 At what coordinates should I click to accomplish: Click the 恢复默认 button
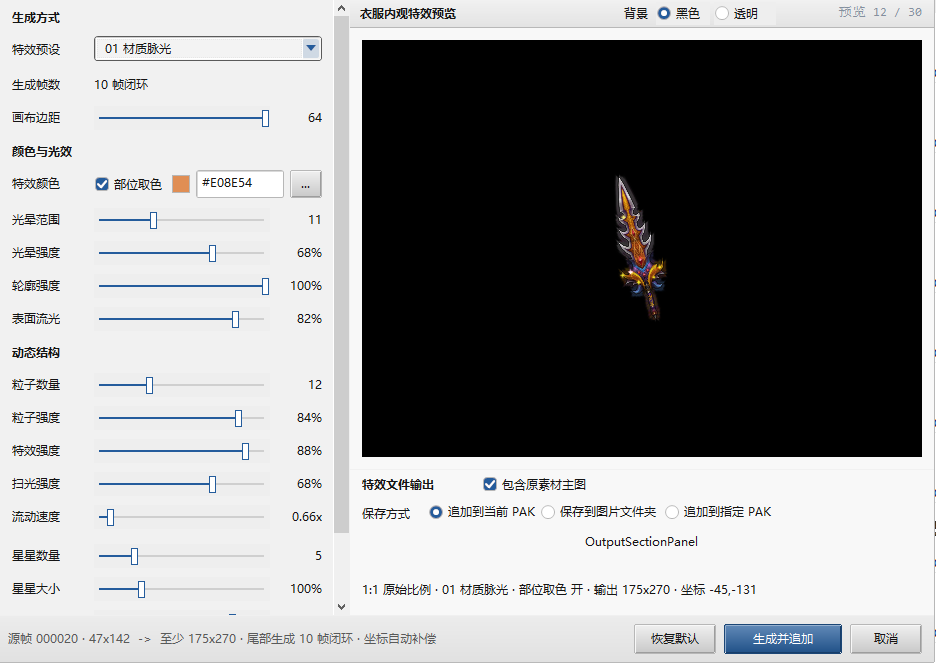click(675, 639)
